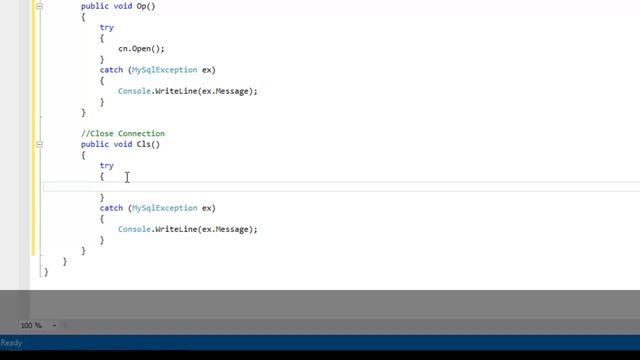Select 'public void Op()' declaration text
The image size is (640, 360).
click(x=118, y=6)
